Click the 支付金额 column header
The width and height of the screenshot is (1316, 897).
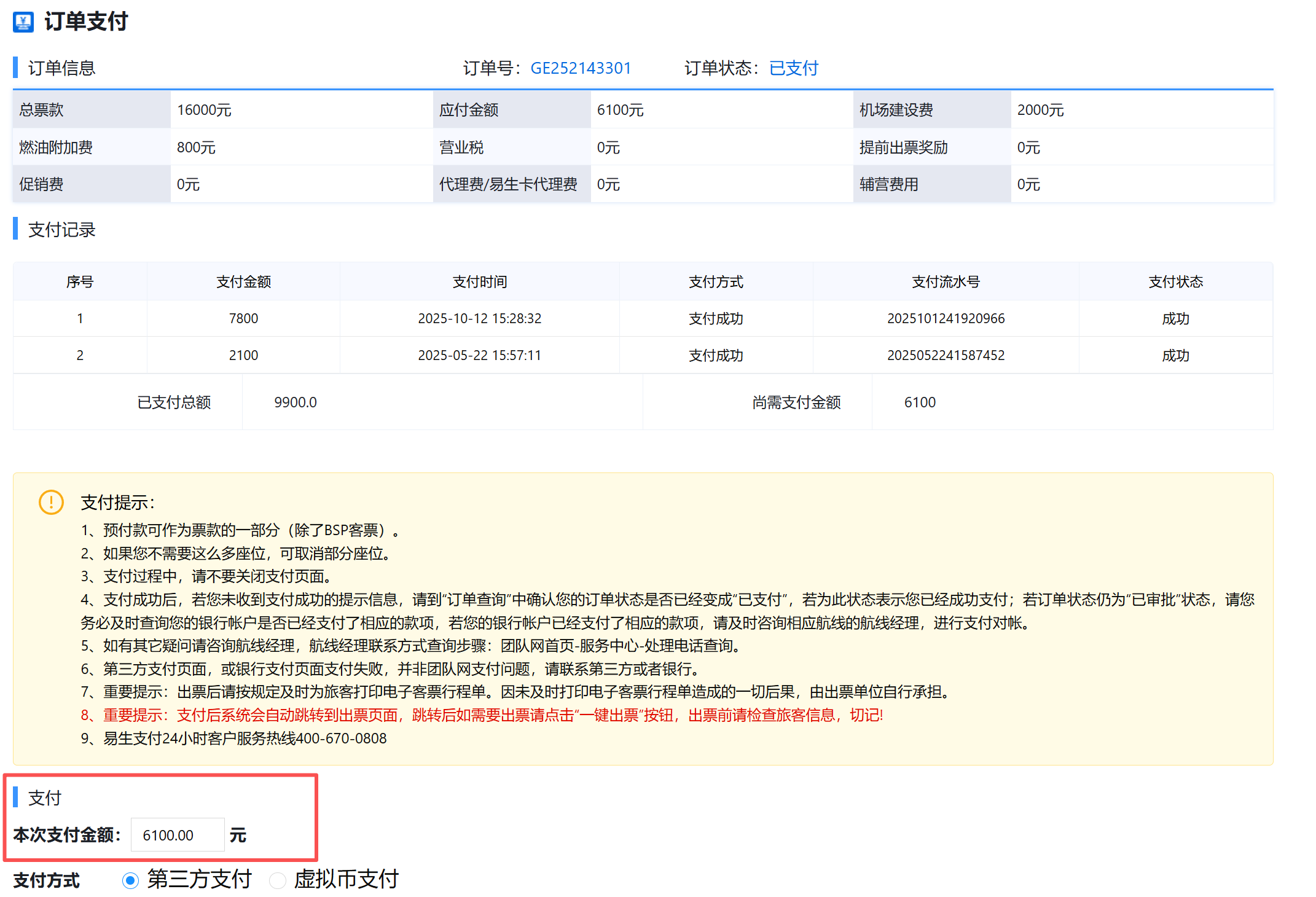[243, 282]
